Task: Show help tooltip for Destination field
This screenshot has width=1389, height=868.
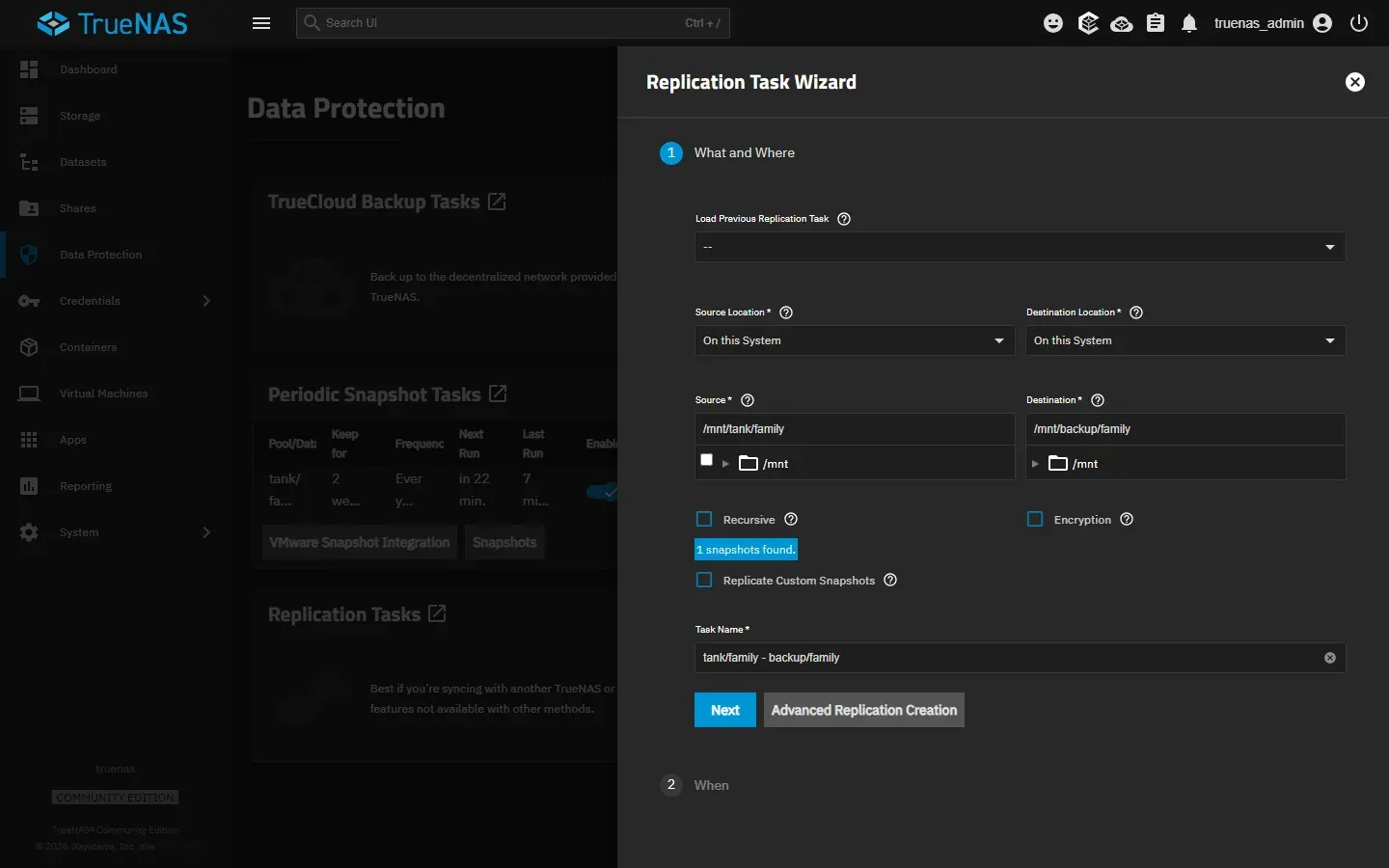Action: point(1098,400)
